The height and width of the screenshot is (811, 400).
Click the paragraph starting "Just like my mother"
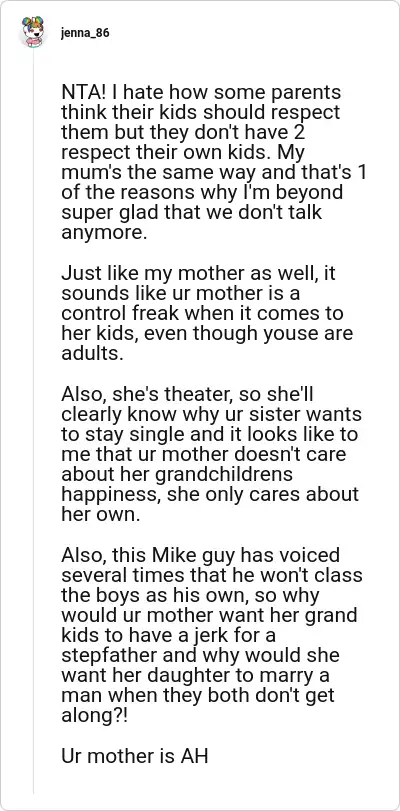(207, 313)
